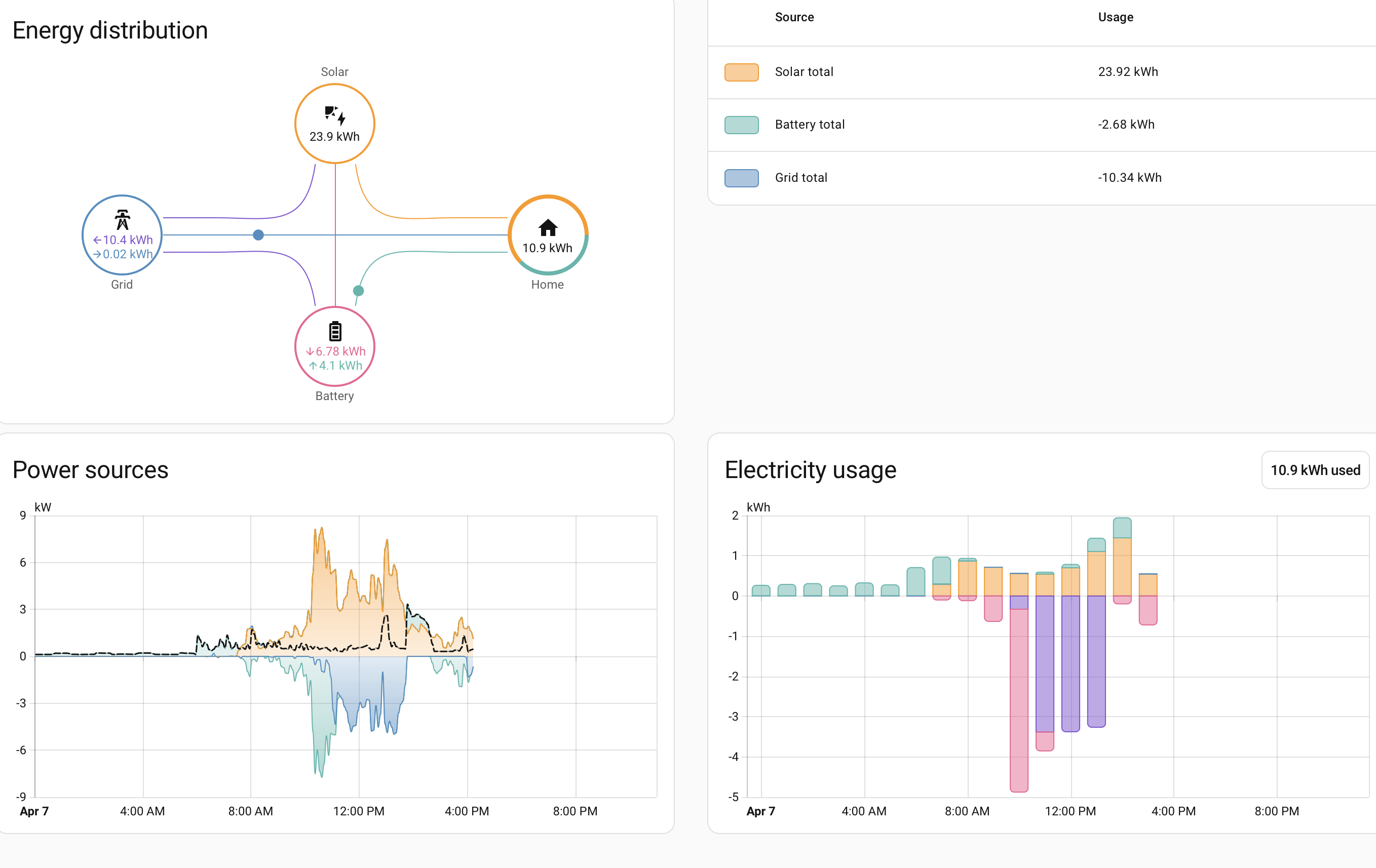Click the Source column header
Viewport: 1376px width, 868px height.
(794, 17)
